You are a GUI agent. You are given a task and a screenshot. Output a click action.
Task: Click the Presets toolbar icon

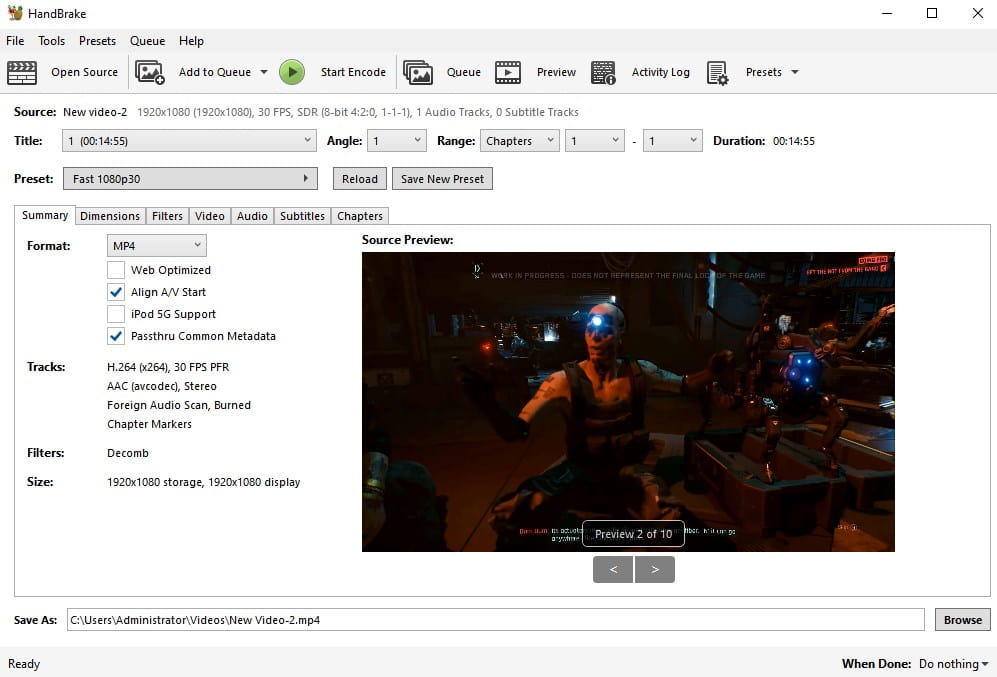[x=717, y=72]
